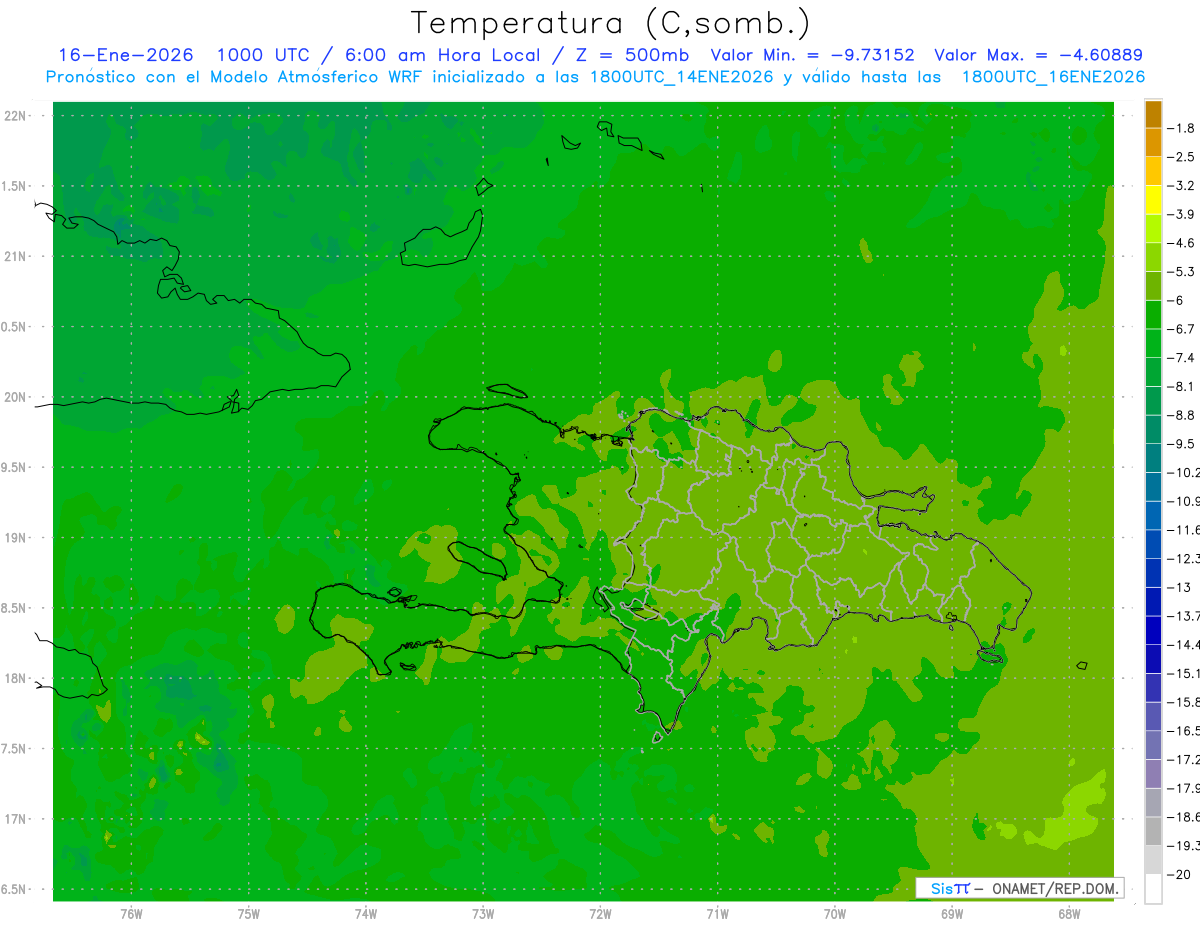
Task: Click the '-6.7' legend value
Action: click(1181, 329)
